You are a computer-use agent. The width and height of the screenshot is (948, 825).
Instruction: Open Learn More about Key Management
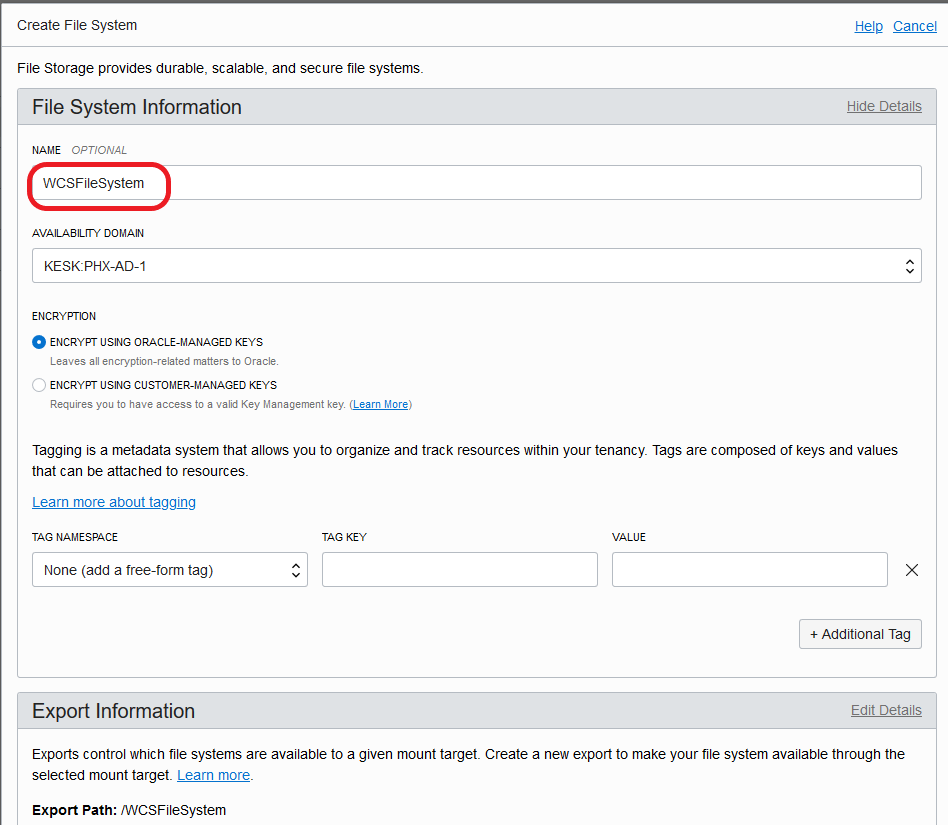coord(380,404)
